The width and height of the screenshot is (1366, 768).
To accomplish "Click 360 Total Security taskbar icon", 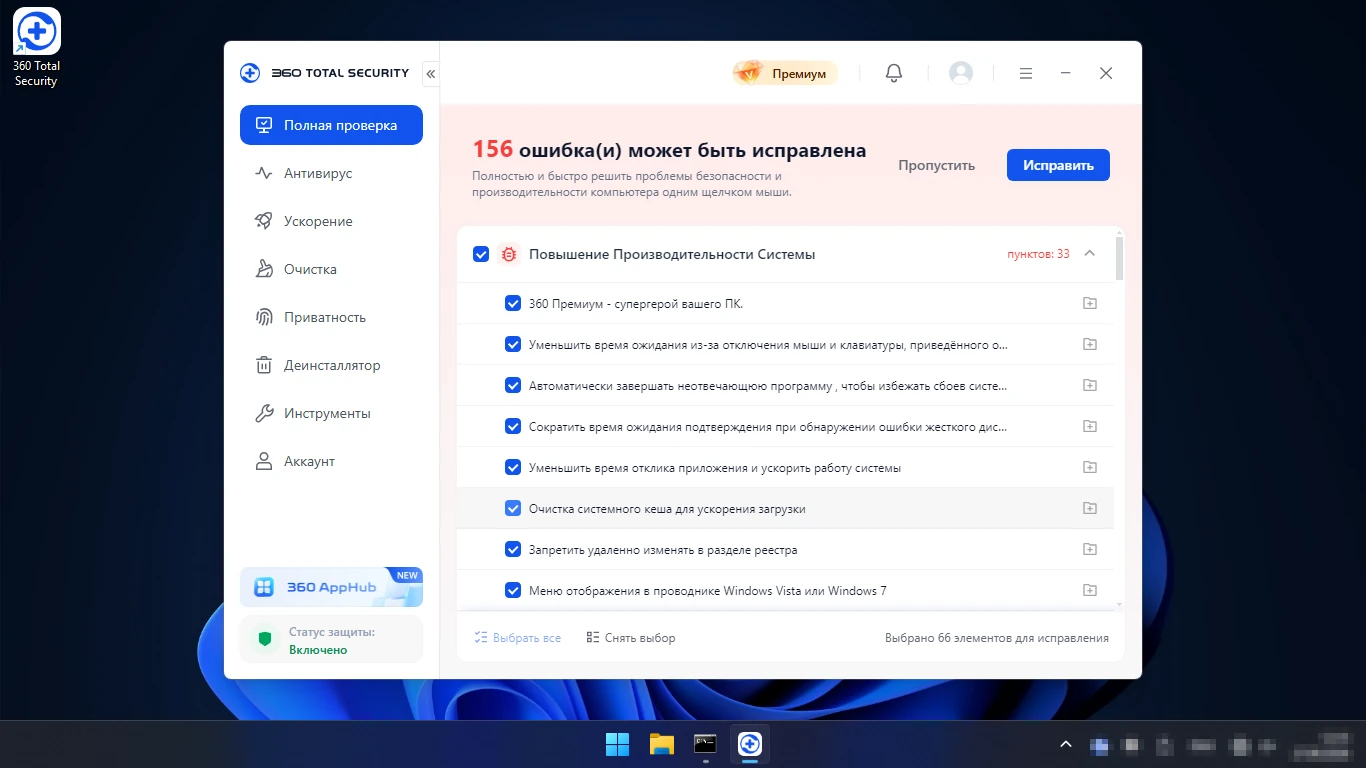I will click(x=750, y=744).
